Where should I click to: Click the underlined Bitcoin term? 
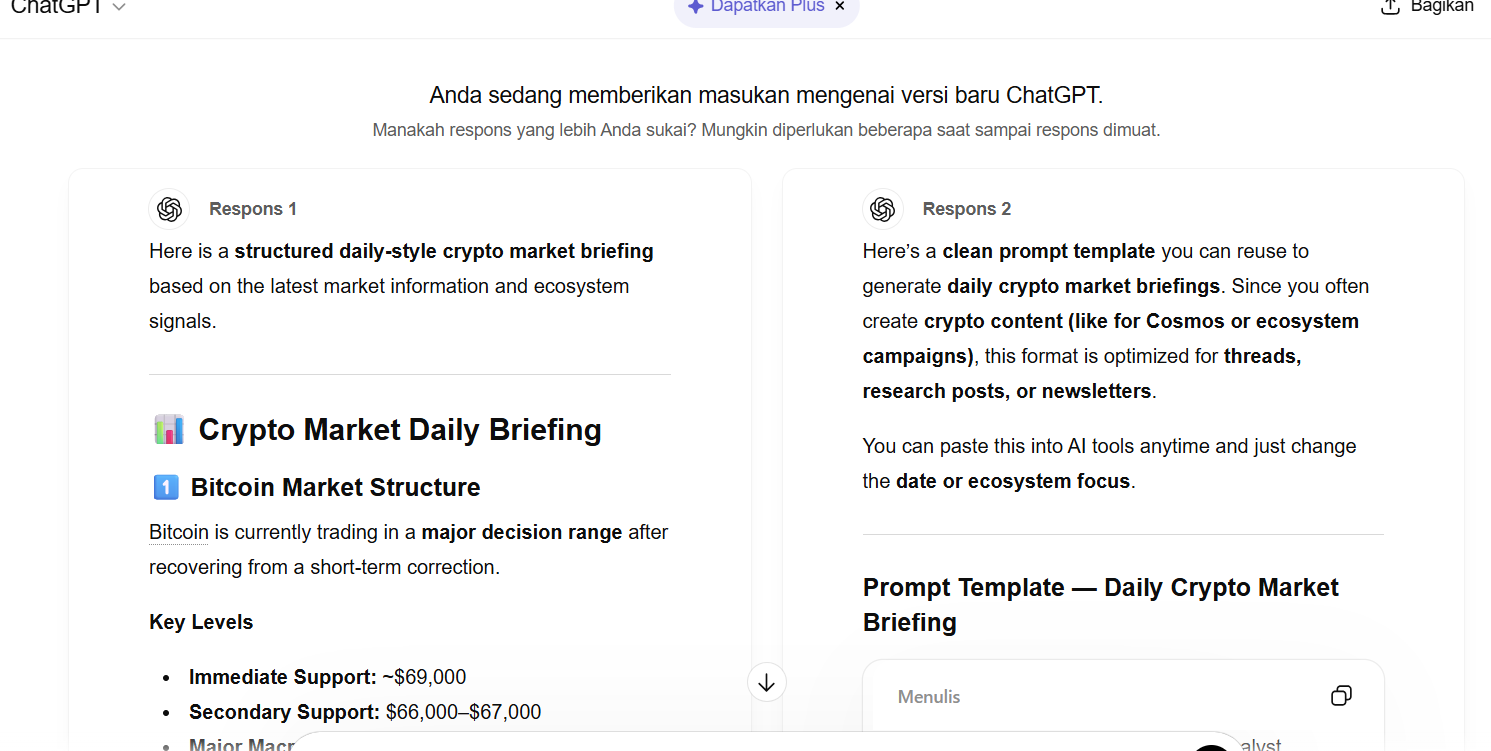pyautogui.click(x=179, y=532)
